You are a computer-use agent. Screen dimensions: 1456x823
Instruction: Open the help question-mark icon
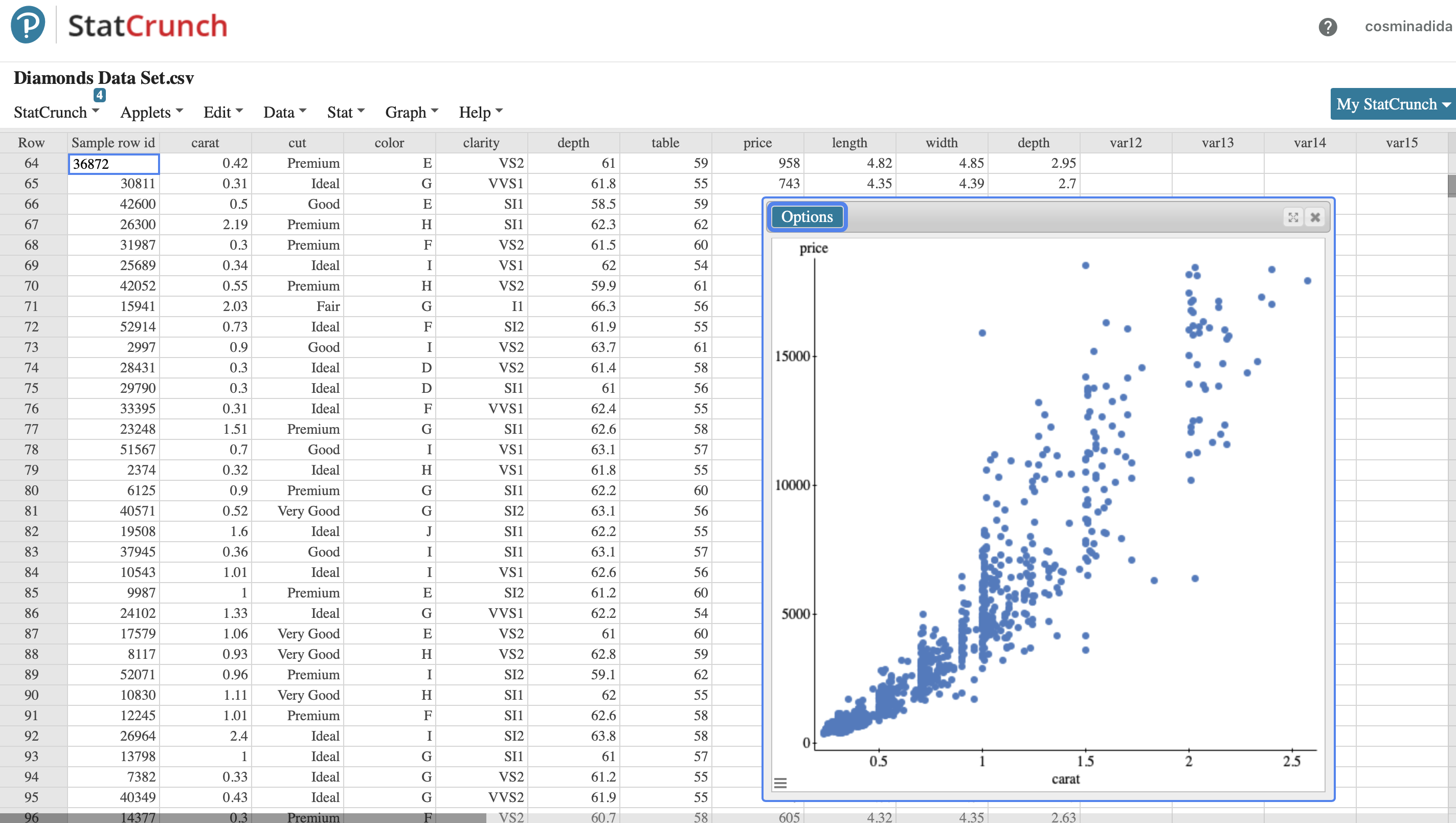(x=1327, y=27)
